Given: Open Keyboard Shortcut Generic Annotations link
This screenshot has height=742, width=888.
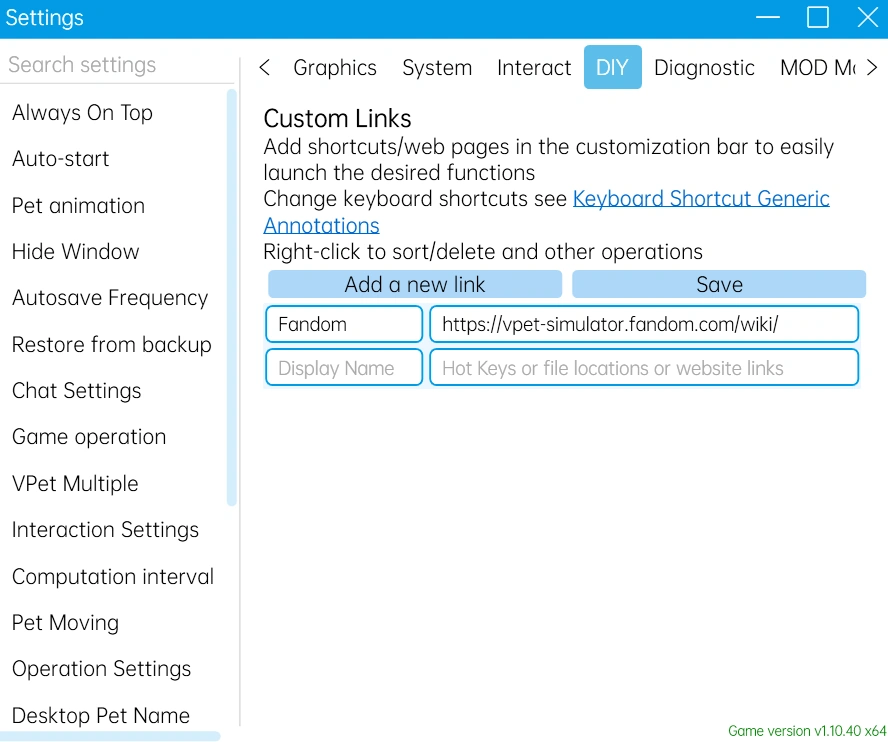Looking at the screenshot, I should tap(701, 199).
